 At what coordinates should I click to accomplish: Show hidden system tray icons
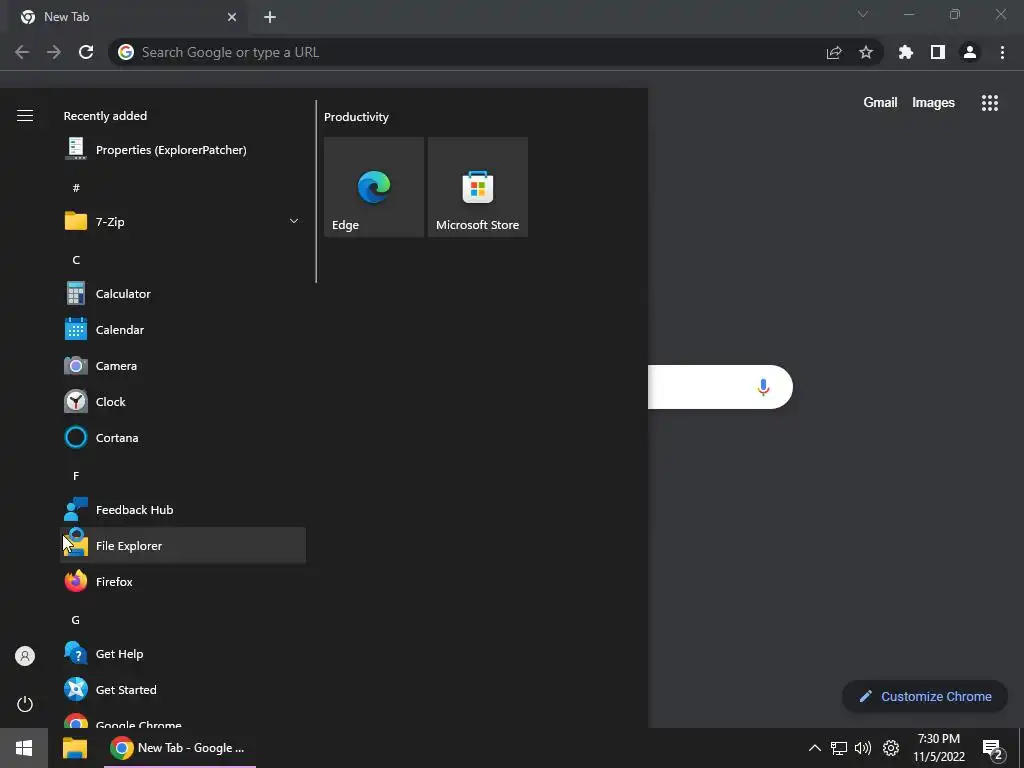click(x=814, y=748)
